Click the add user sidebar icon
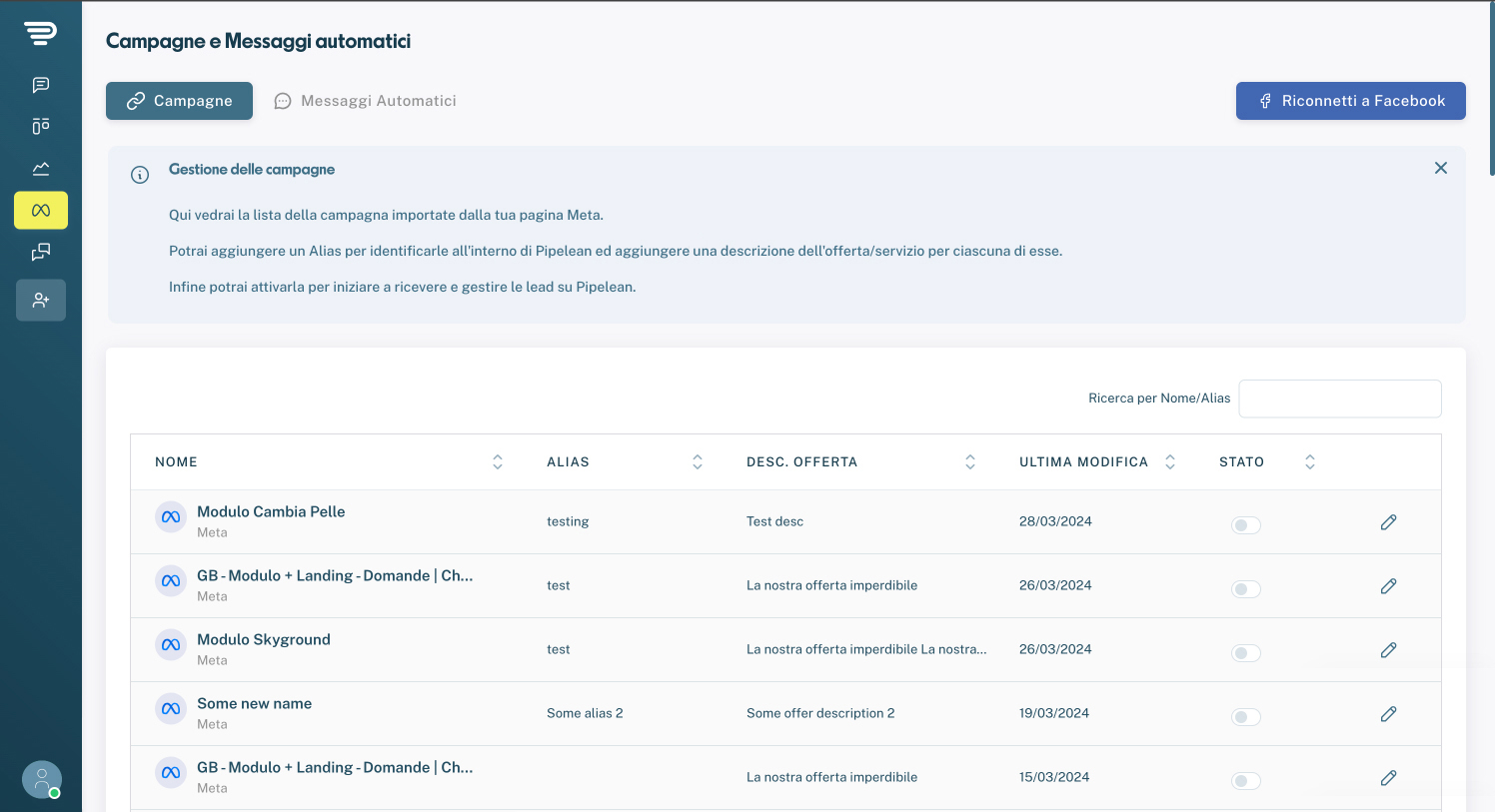Image resolution: width=1495 pixels, height=812 pixels. click(x=41, y=300)
